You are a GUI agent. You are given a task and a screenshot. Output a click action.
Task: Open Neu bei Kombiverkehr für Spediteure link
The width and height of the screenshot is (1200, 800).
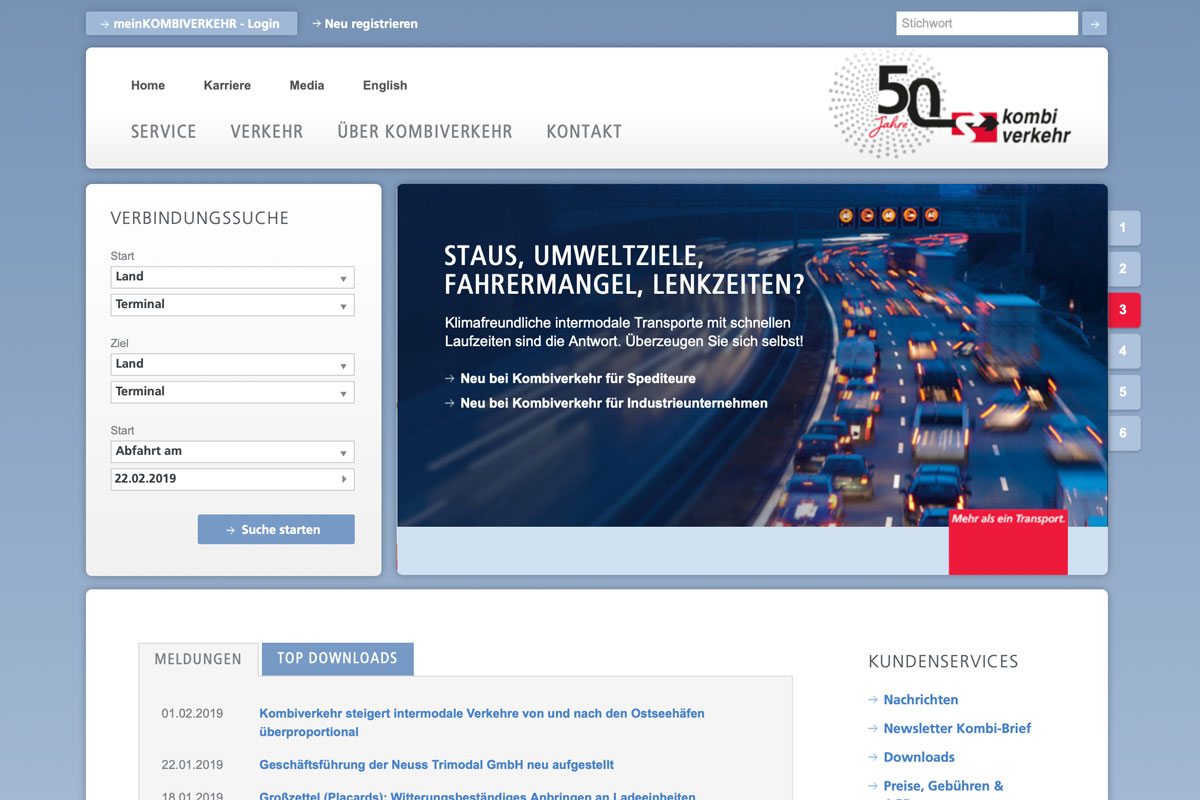point(577,379)
